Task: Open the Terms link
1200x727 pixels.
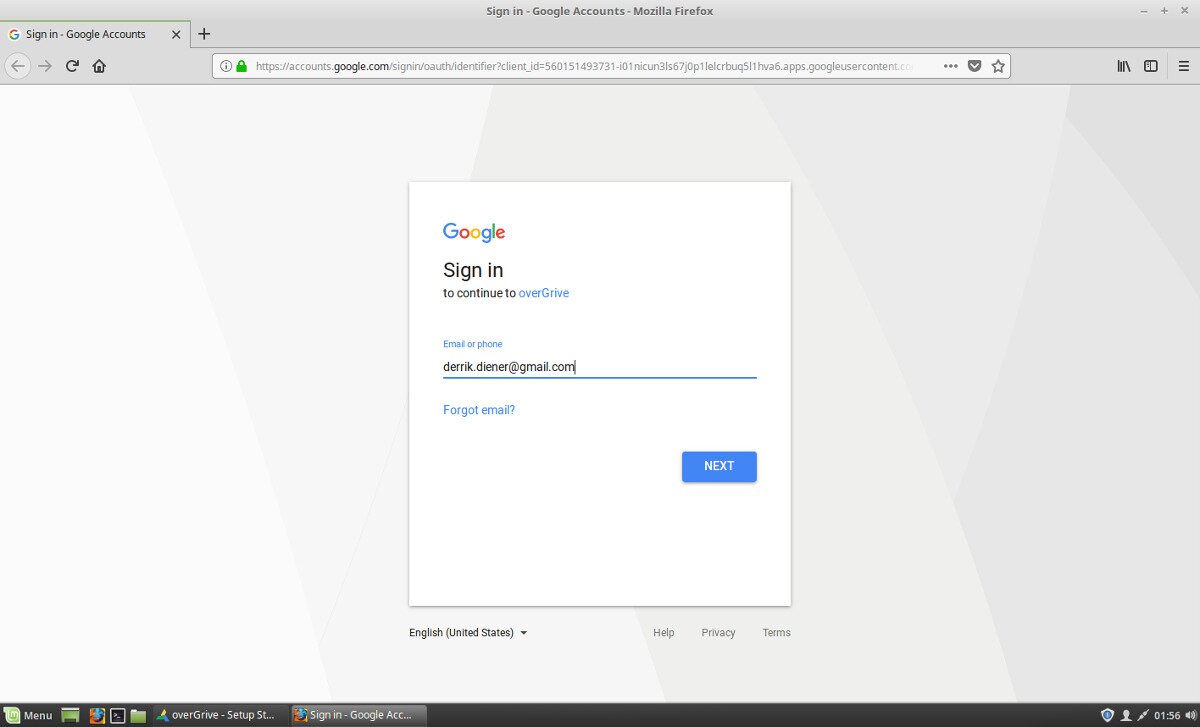Action: pyautogui.click(x=776, y=633)
